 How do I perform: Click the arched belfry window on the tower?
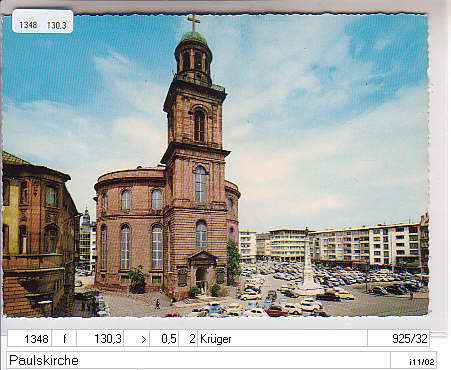click(x=199, y=125)
